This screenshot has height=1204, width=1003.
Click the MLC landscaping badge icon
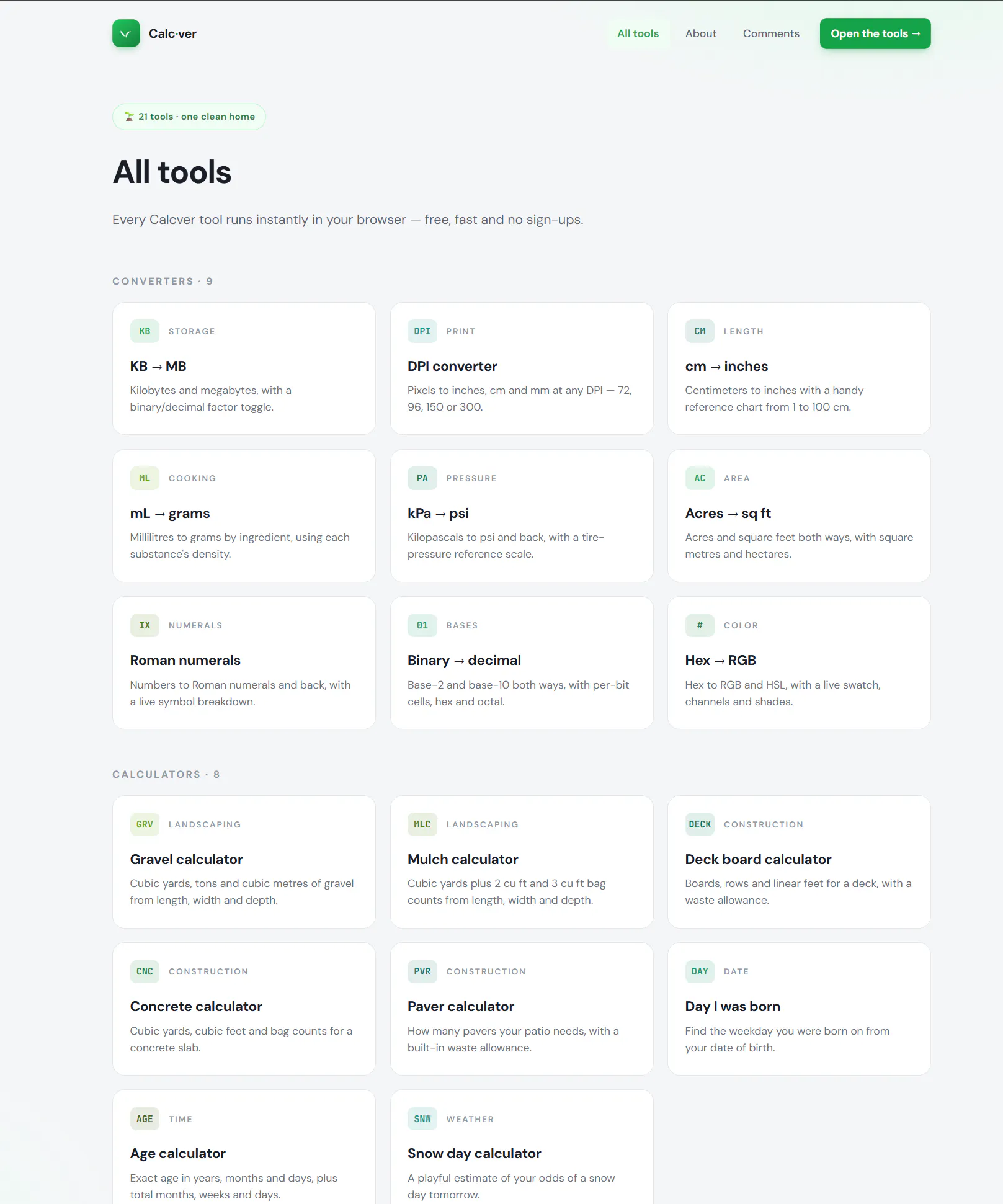click(422, 824)
